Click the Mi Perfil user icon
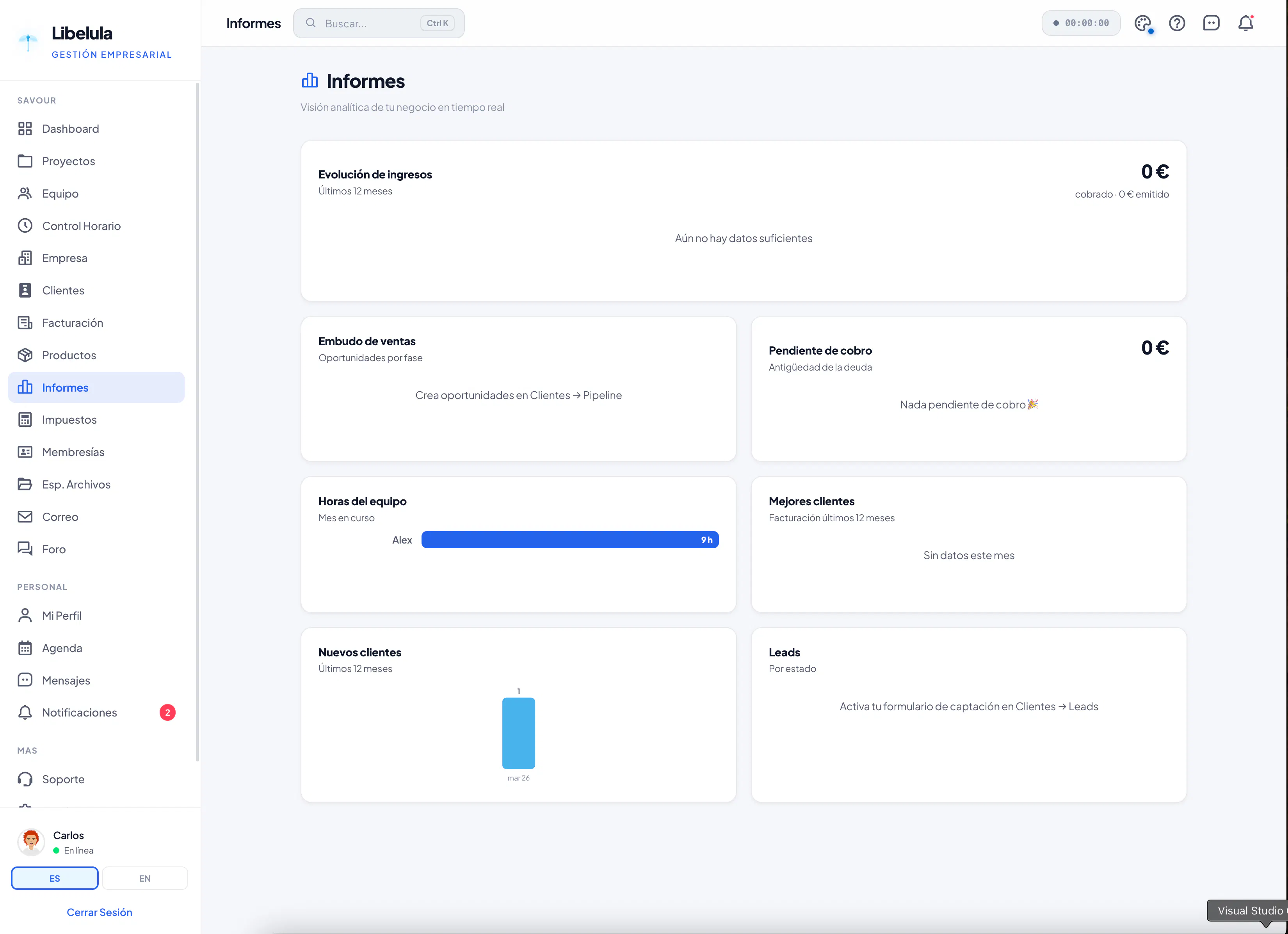Viewport: 1288px width, 934px height. (x=25, y=616)
